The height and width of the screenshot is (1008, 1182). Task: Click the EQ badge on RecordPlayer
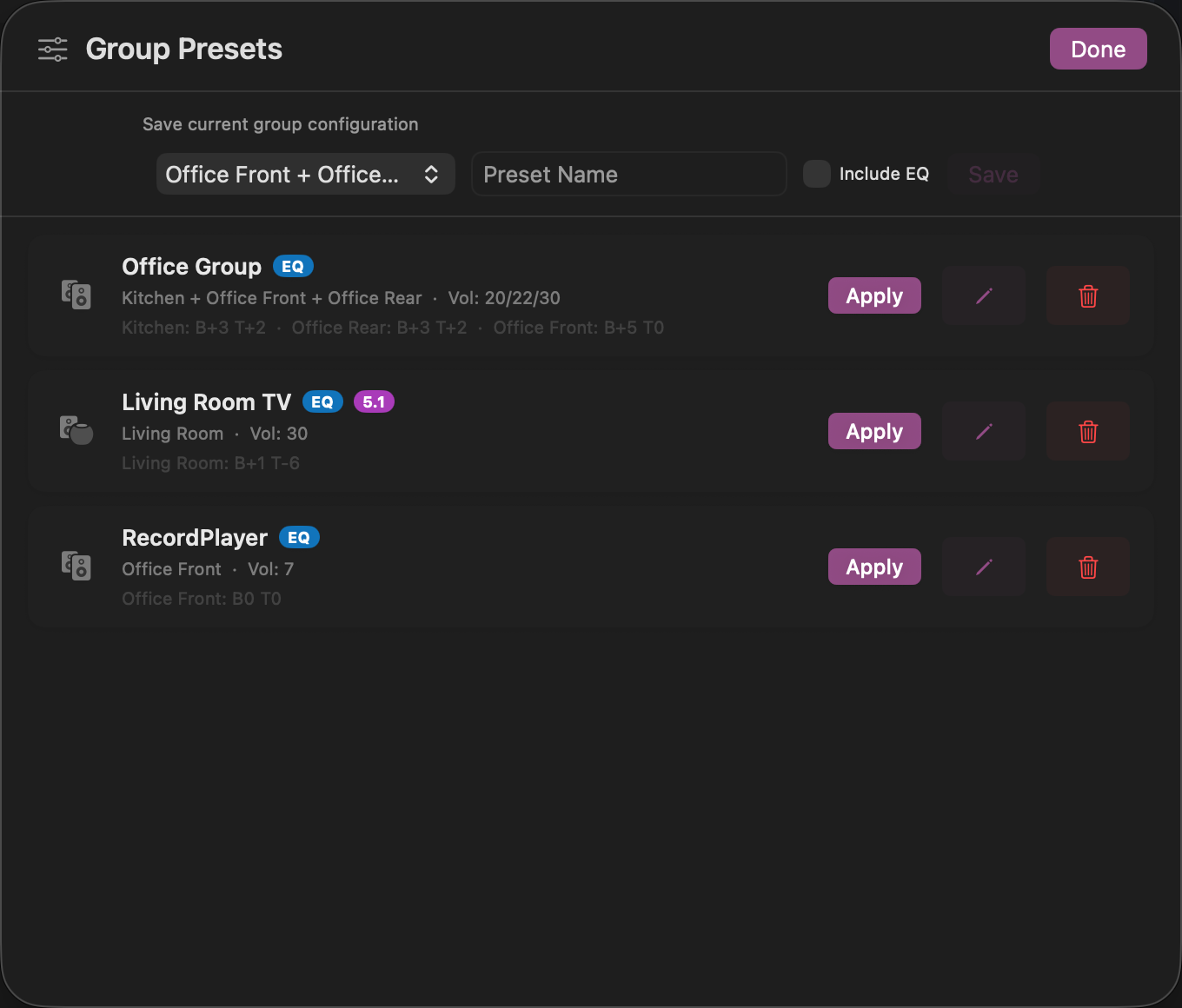[x=299, y=538]
